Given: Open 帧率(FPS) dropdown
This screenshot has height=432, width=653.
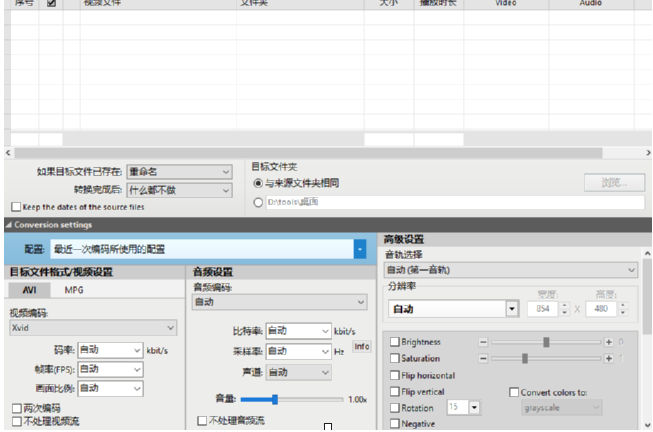Looking at the screenshot, I should [x=110, y=370].
